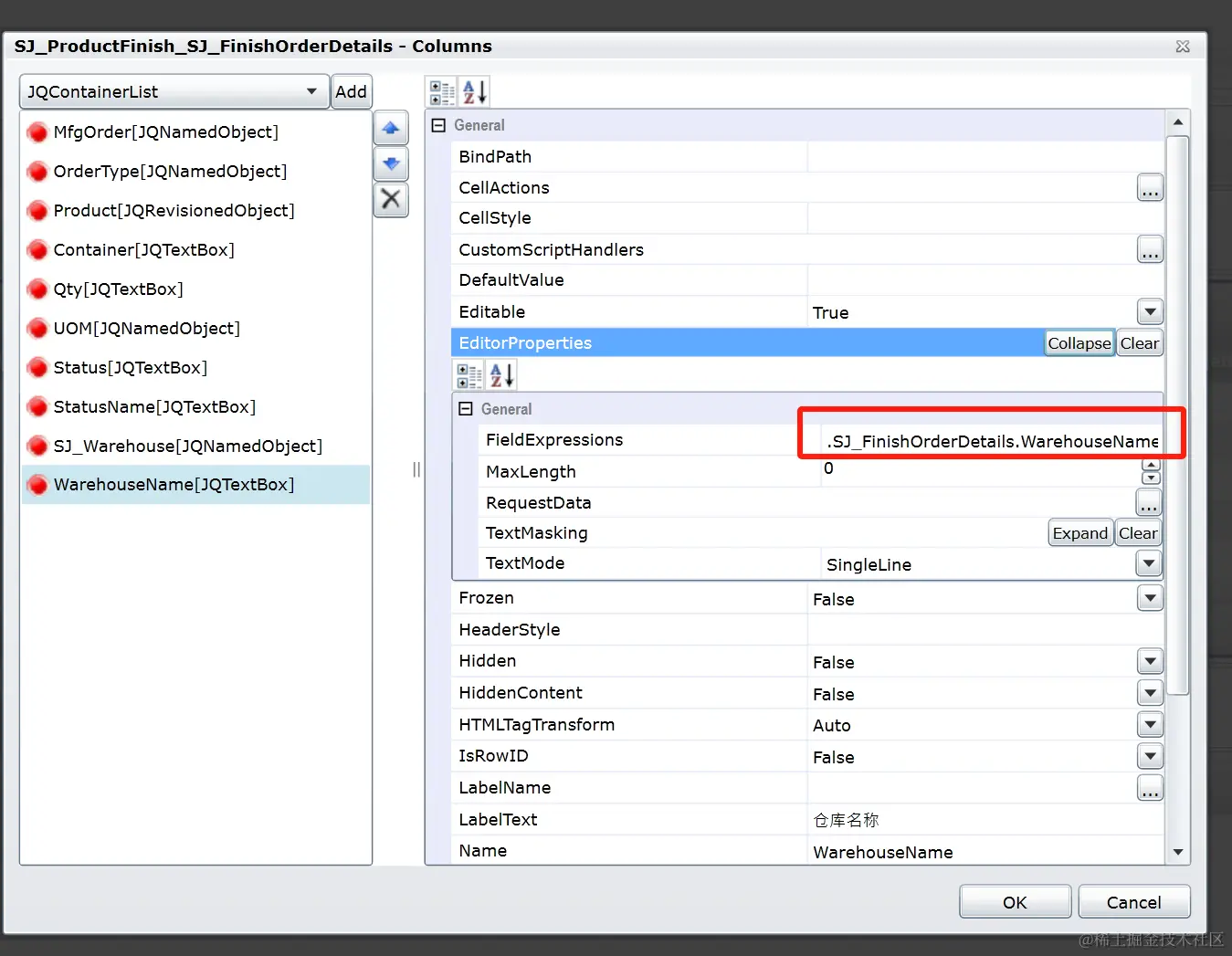Edit the CellStyle value field
Screen dimensions: 1232x956
985,218
